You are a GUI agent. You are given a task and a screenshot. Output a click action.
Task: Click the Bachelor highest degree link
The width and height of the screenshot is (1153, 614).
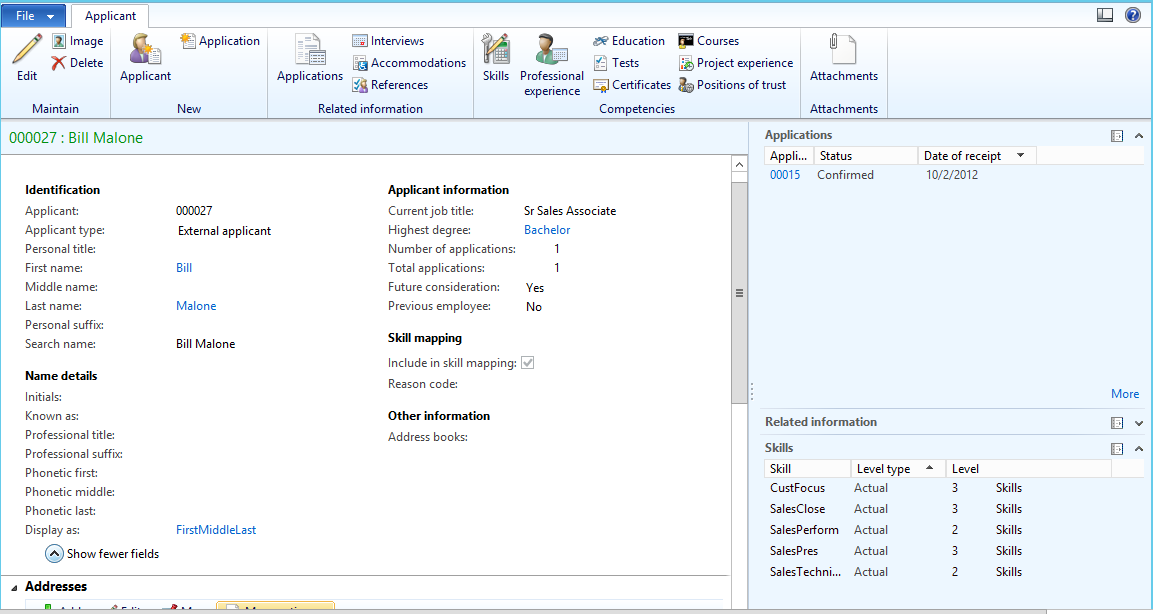tap(547, 230)
